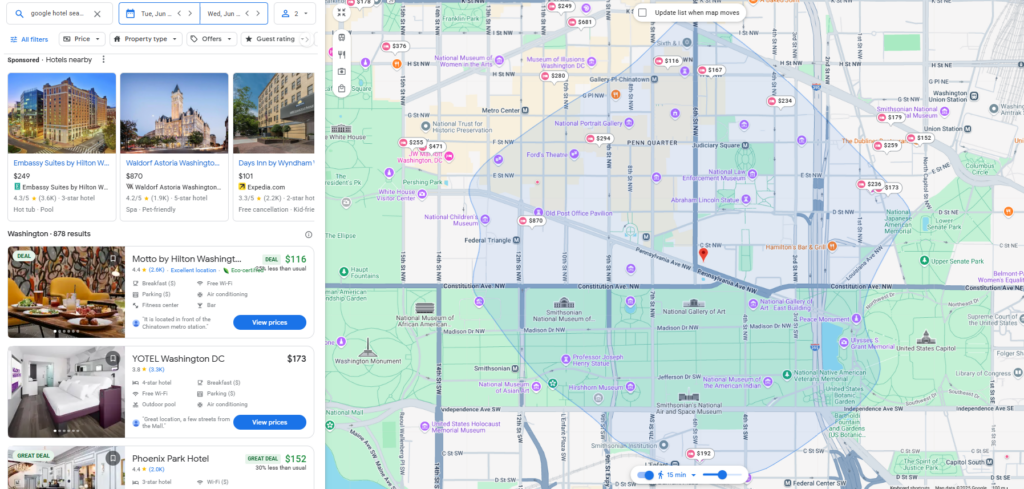Click Hamilton's Bar & Grill pin
The image size is (1024, 489).
832,246
